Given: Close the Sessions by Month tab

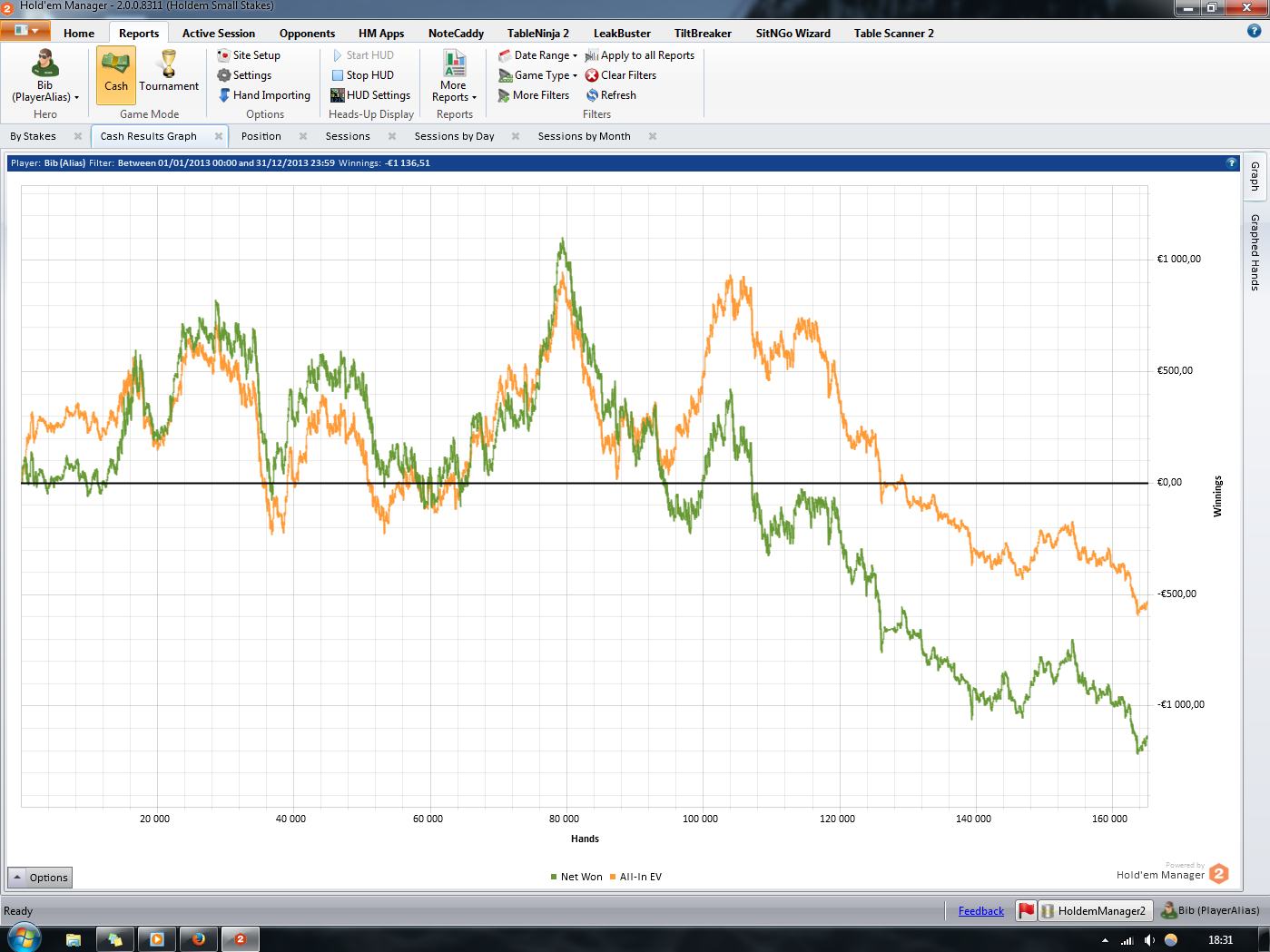Looking at the screenshot, I should pyautogui.click(x=653, y=136).
